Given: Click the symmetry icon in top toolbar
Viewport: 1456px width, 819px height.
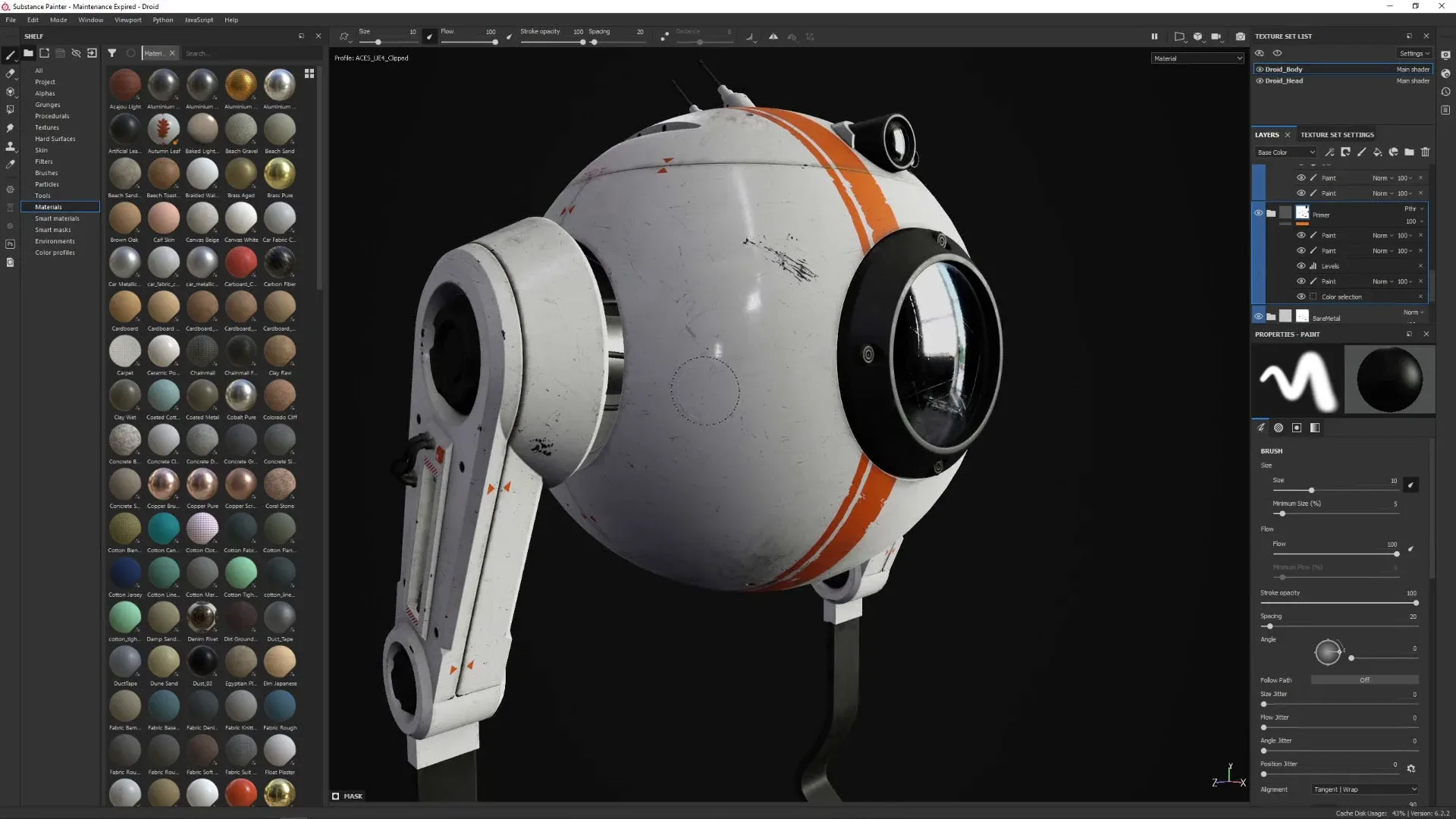Looking at the screenshot, I should tap(773, 36).
